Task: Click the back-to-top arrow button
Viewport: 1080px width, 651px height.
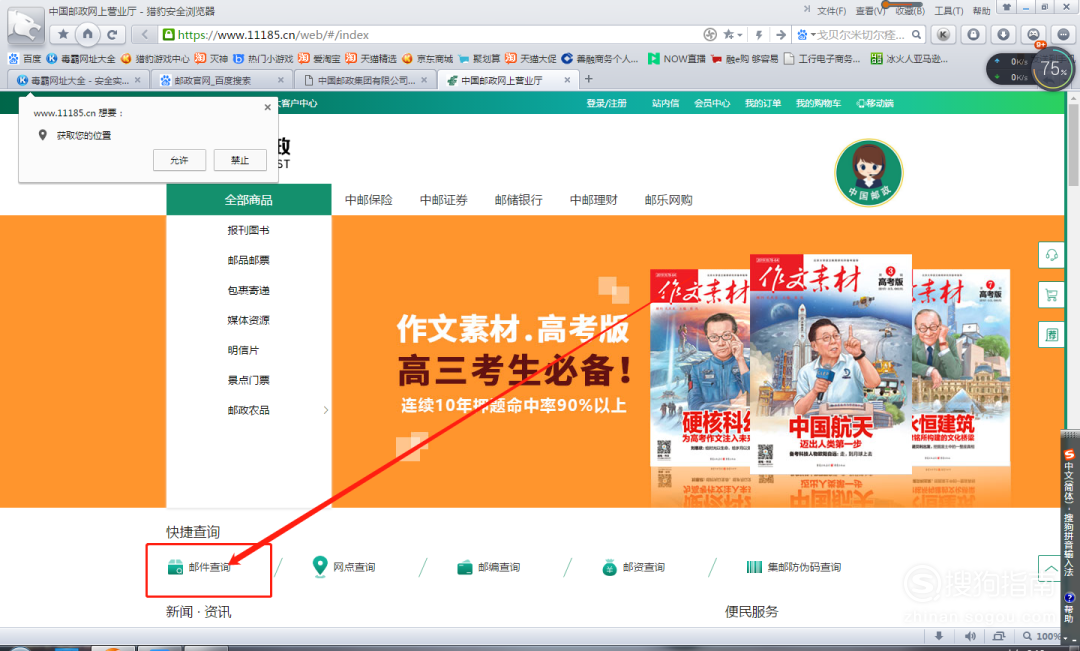Action: tap(1051, 568)
